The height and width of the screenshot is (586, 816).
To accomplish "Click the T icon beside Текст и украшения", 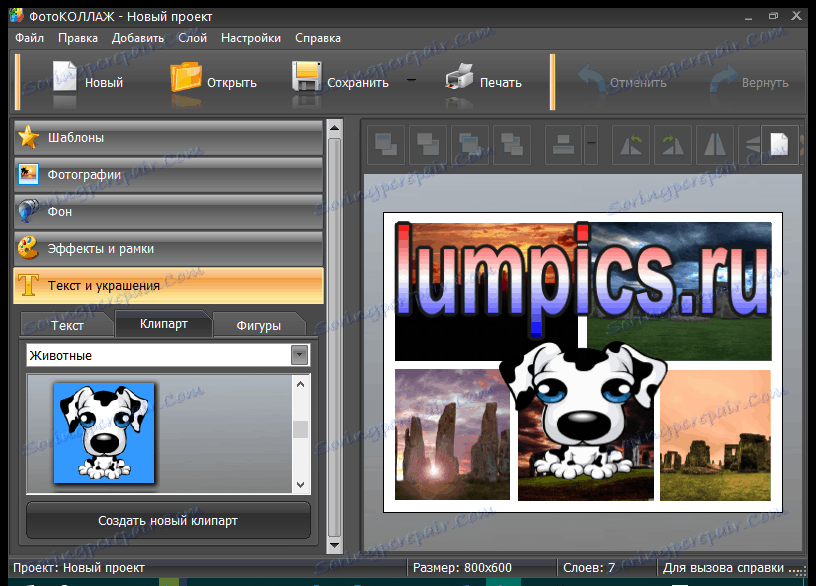I will [x=28, y=285].
